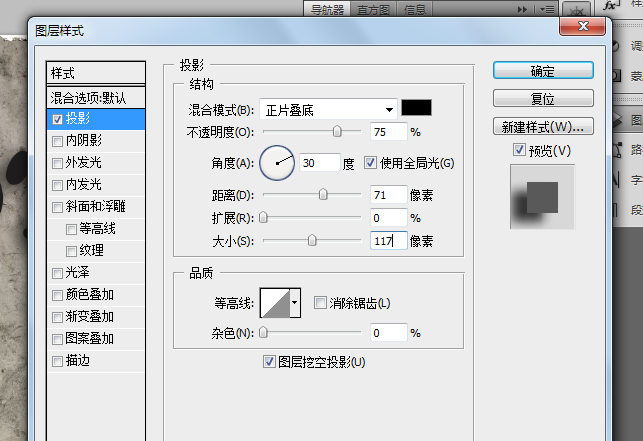The image size is (643, 441).
Task: Click the 扩展 spread slider handle
Action: click(263, 217)
